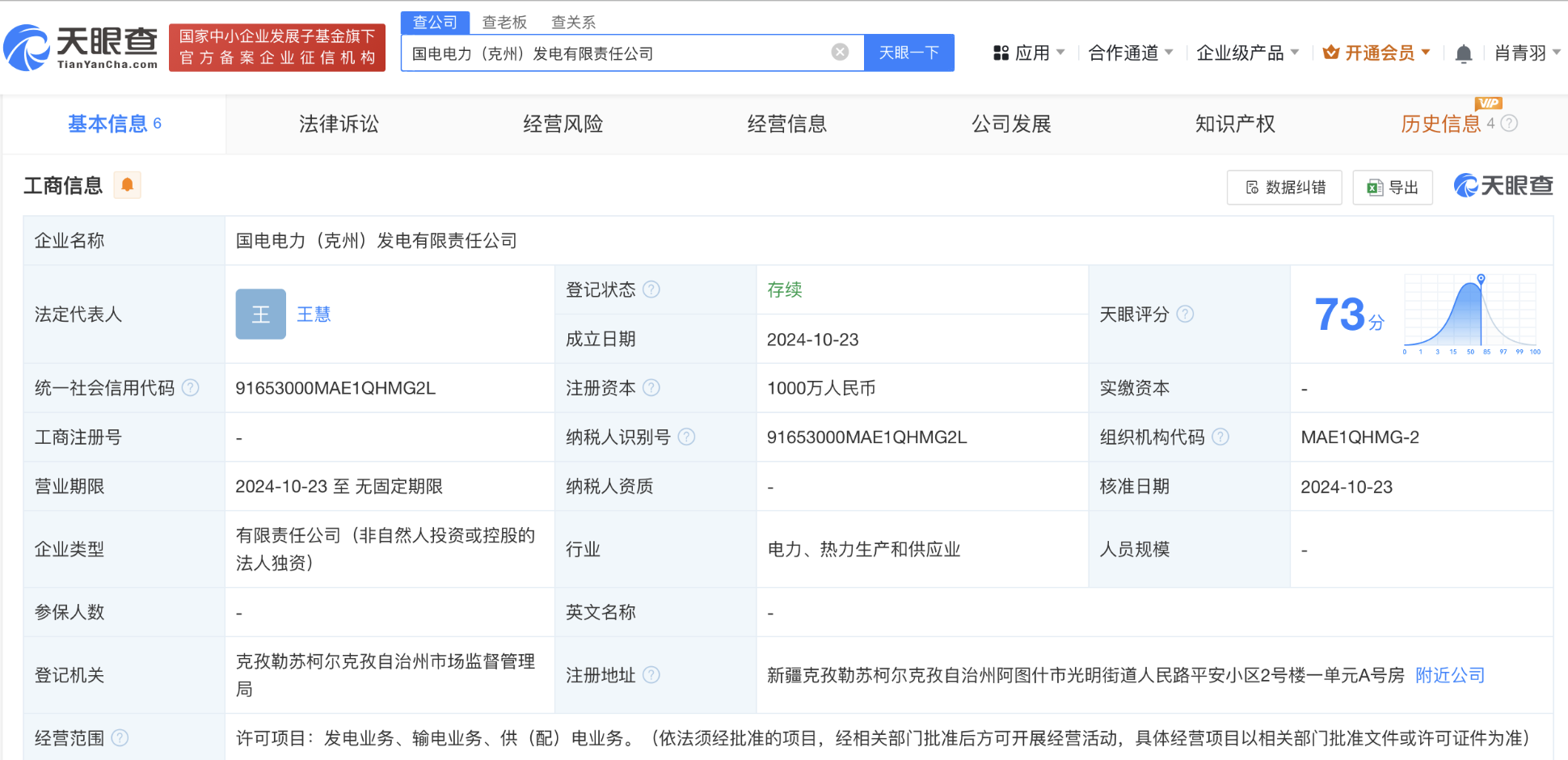Viewport: 1568px width, 760px height.
Task: Click help icon next to 天眼评分
Action: pyautogui.click(x=1185, y=315)
